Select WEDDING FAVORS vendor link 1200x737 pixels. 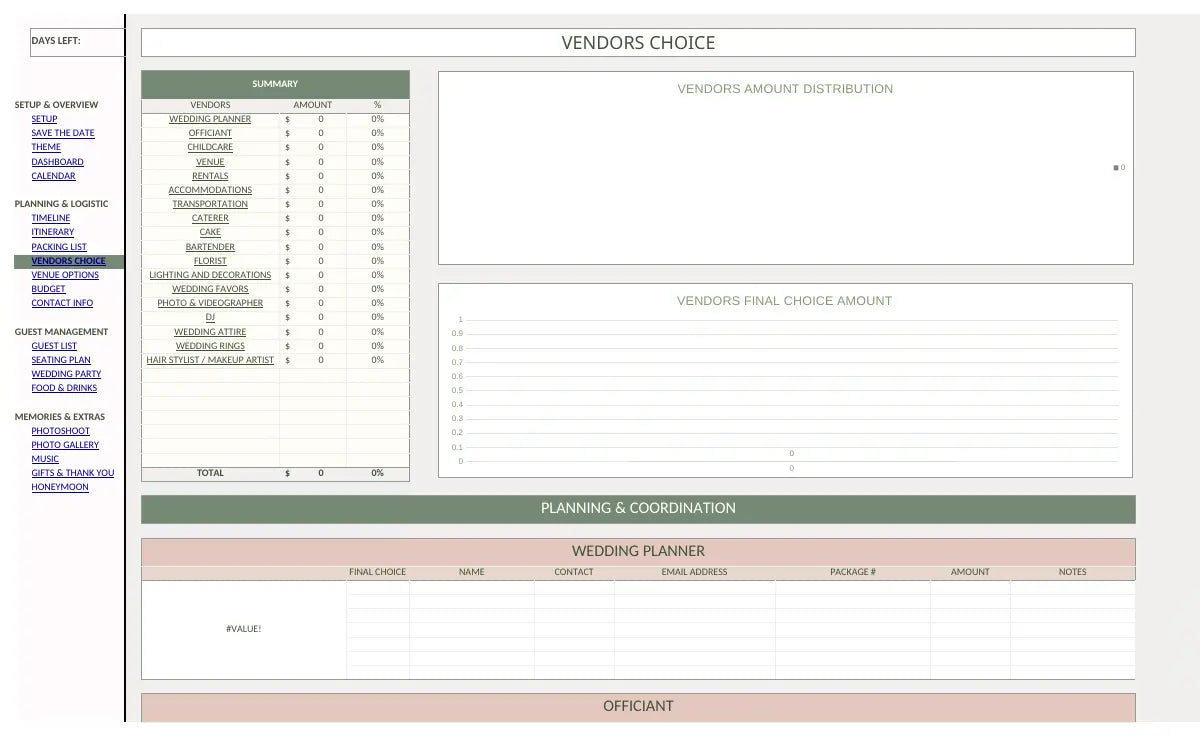(210, 289)
